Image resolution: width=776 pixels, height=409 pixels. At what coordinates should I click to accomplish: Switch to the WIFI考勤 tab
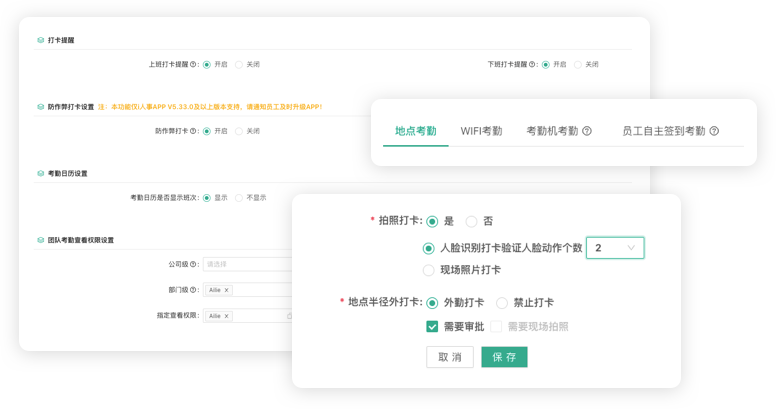(481, 131)
